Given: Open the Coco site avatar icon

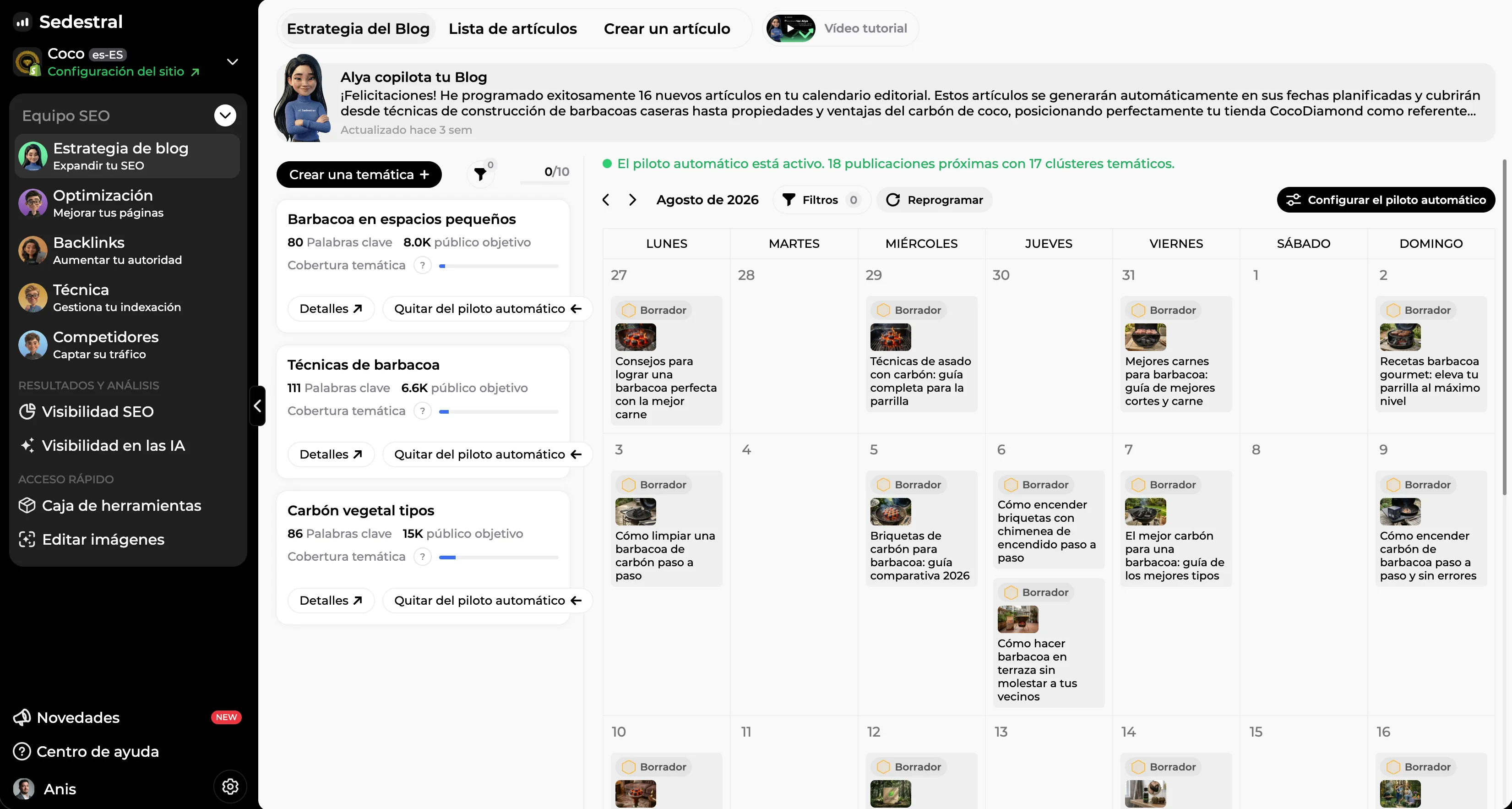Looking at the screenshot, I should tap(27, 62).
